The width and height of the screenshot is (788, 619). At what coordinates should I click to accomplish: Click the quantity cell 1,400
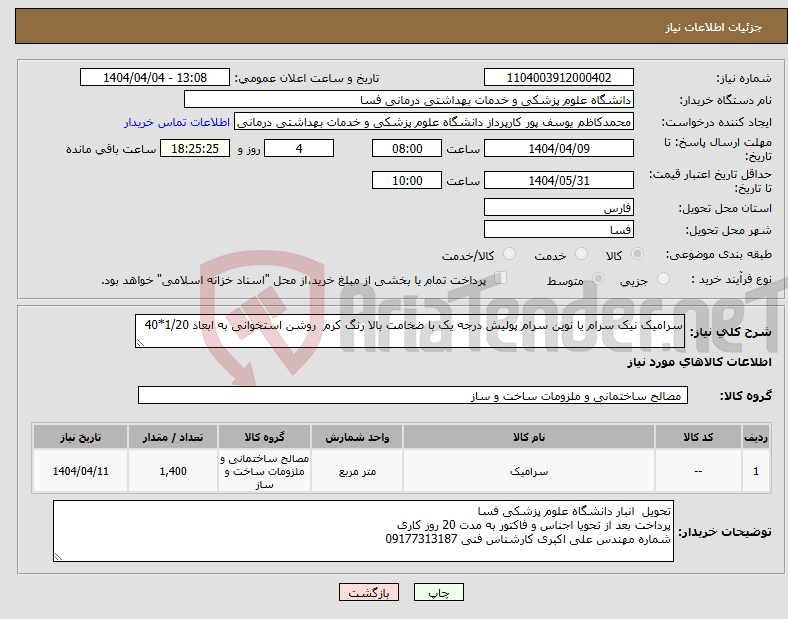tap(173, 471)
